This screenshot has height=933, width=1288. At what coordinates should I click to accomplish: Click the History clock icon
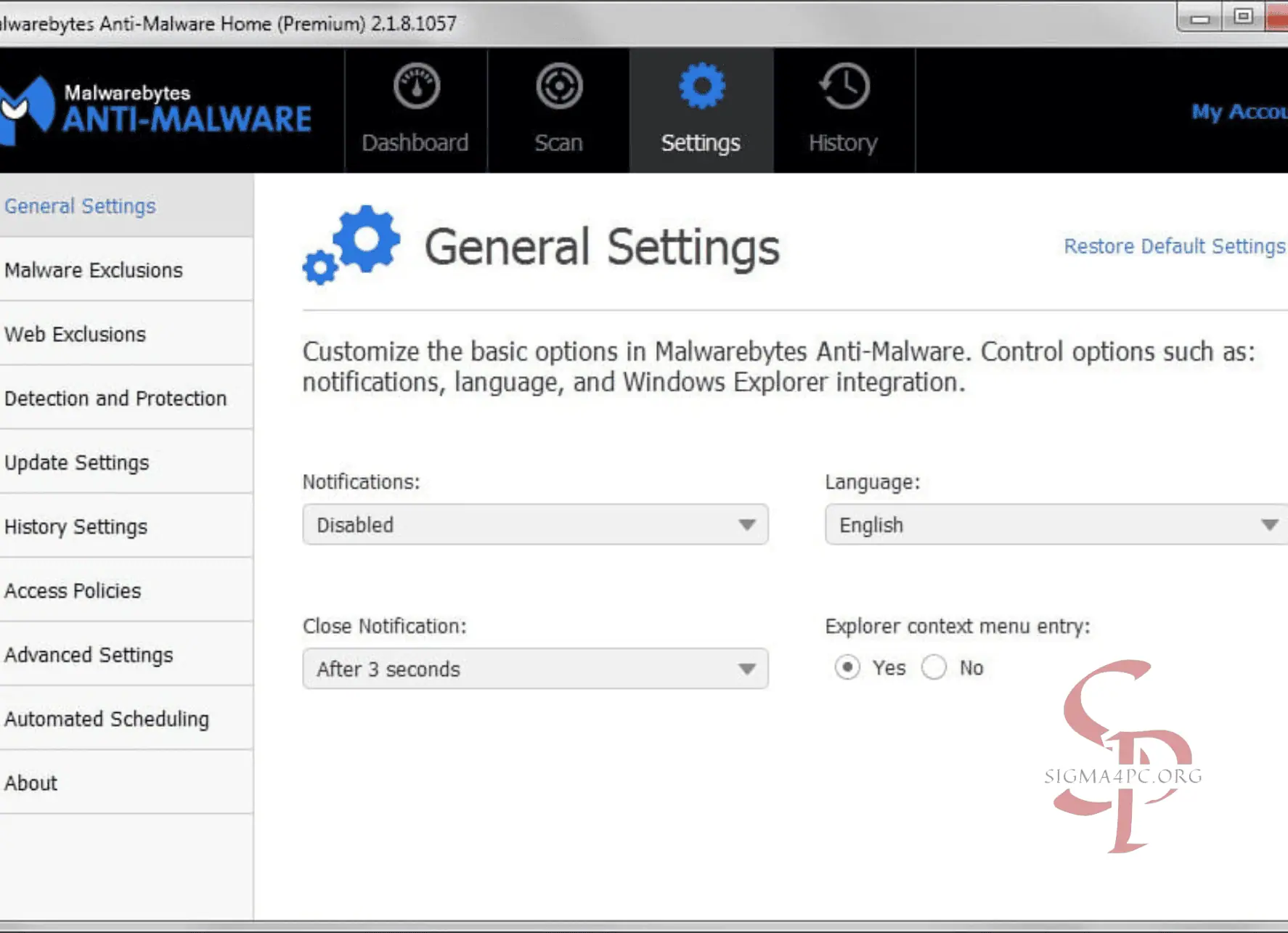pyautogui.click(x=844, y=86)
